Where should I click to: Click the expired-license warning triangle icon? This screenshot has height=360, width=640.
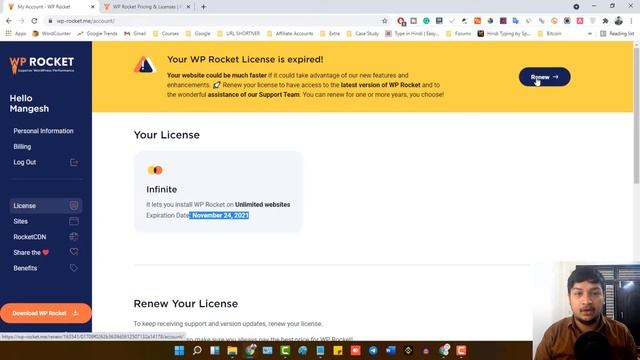(144, 65)
